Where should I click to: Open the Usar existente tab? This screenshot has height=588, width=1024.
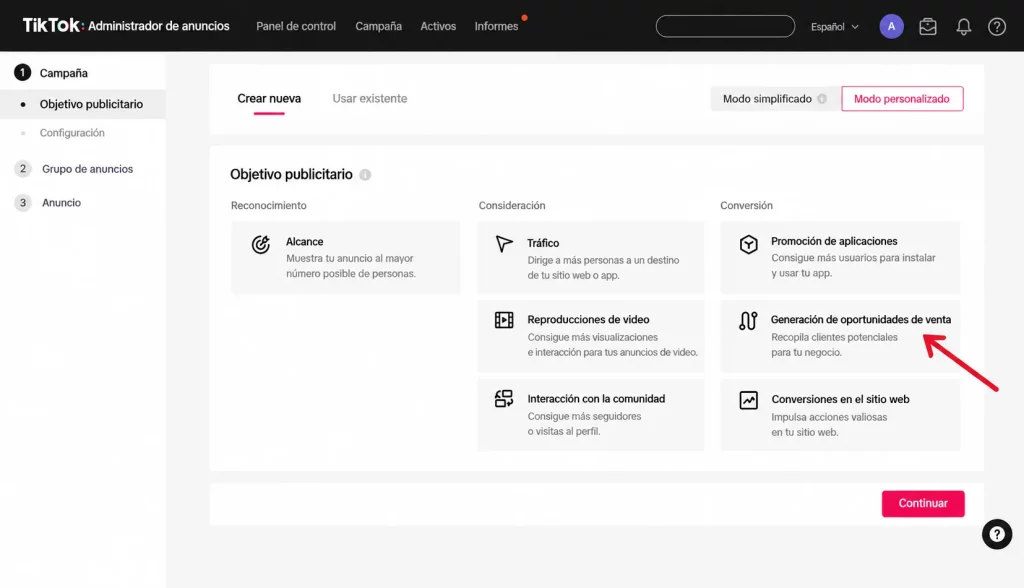tap(370, 99)
